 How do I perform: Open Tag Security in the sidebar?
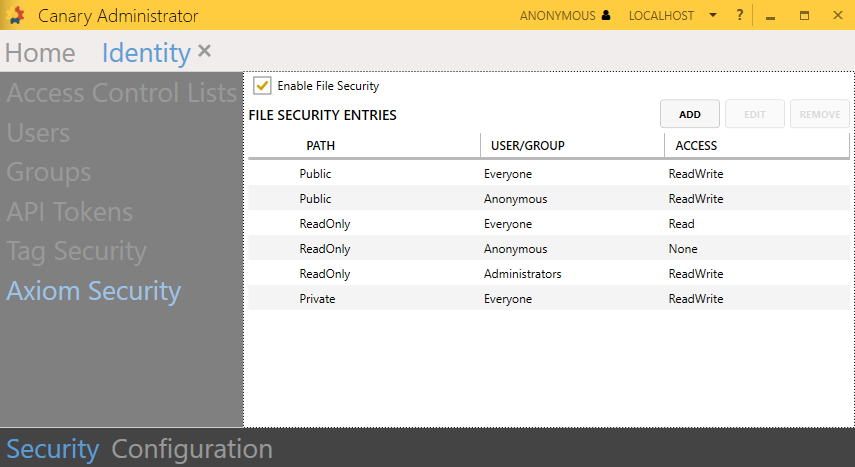(x=76, y=251)
